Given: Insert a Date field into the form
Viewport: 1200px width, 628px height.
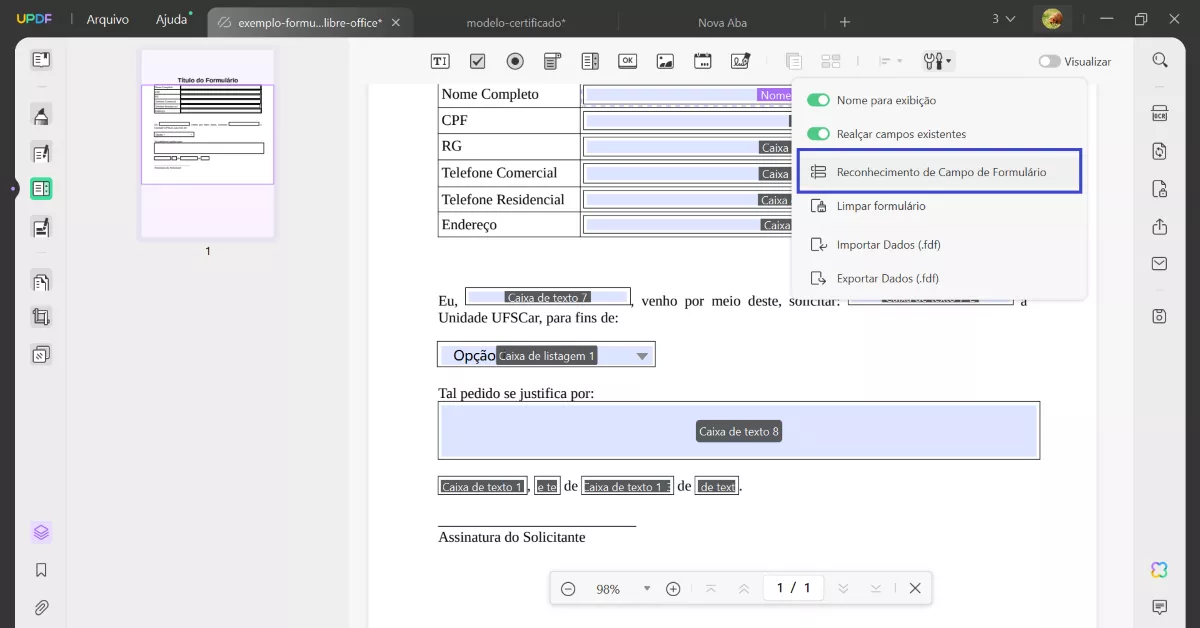Looking at the screenshot, I should coord(702,60).
